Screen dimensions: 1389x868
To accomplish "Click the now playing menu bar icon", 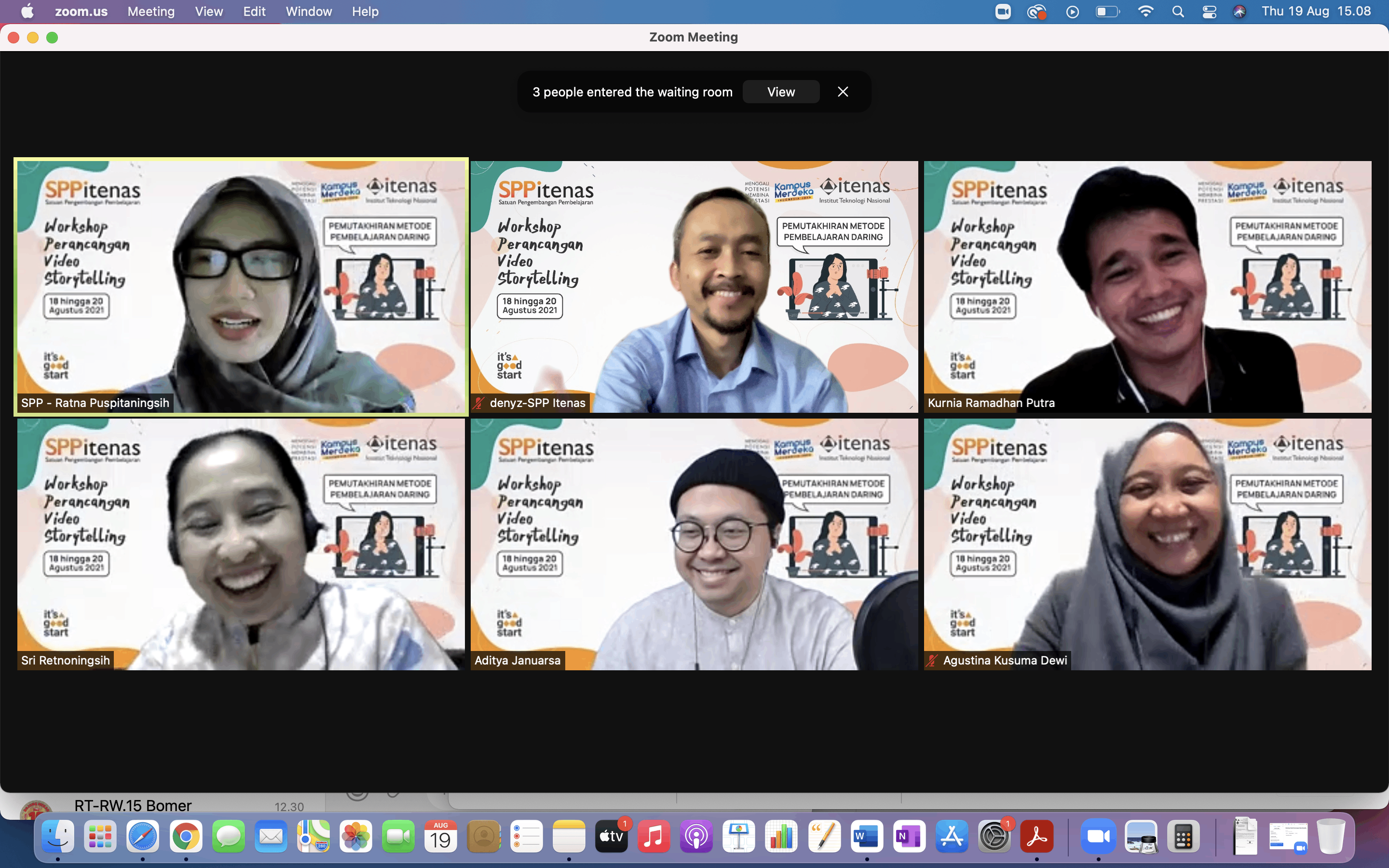I will pos(1072,12).
